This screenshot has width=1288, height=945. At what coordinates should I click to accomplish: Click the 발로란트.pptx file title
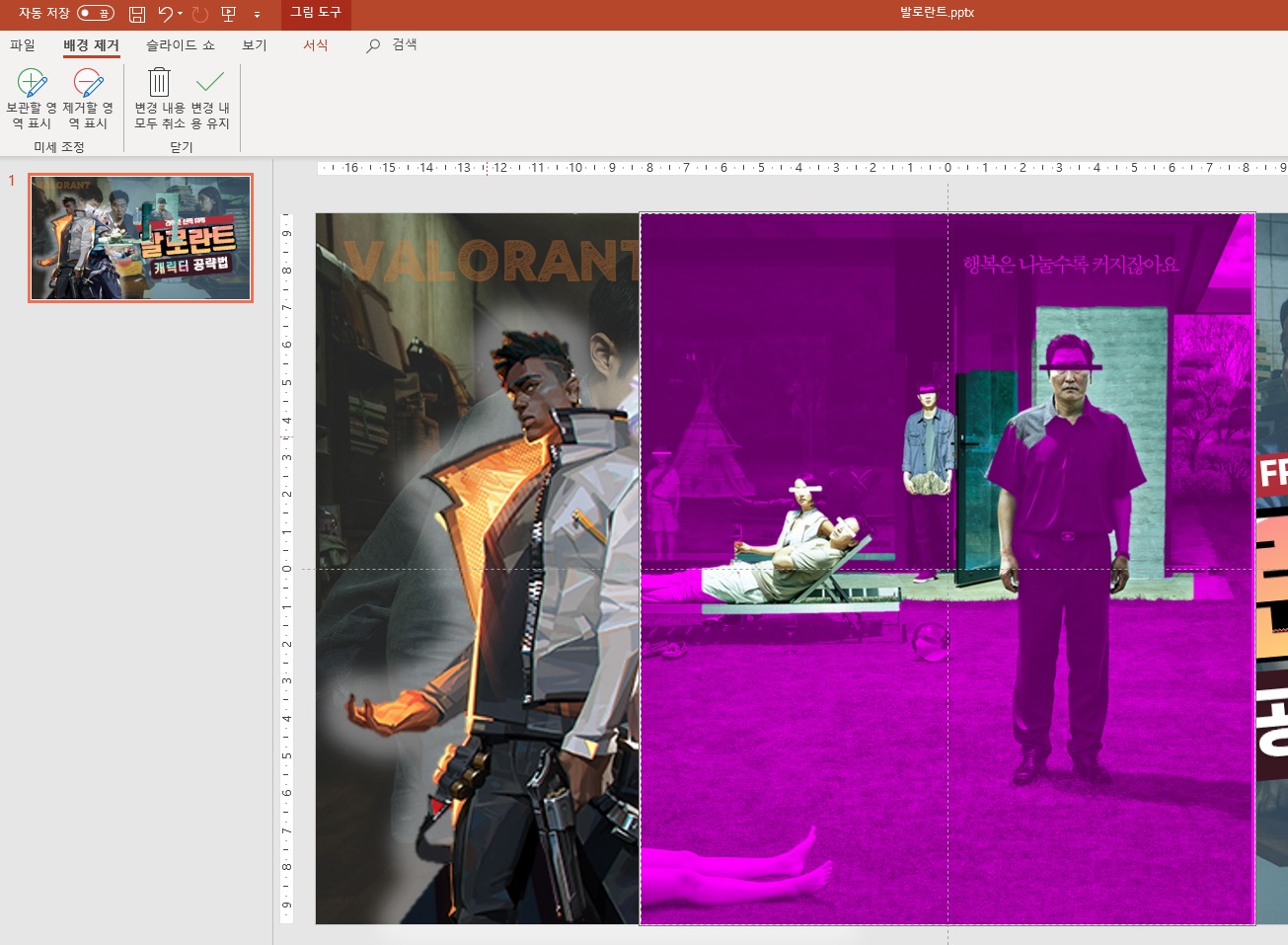937,13
